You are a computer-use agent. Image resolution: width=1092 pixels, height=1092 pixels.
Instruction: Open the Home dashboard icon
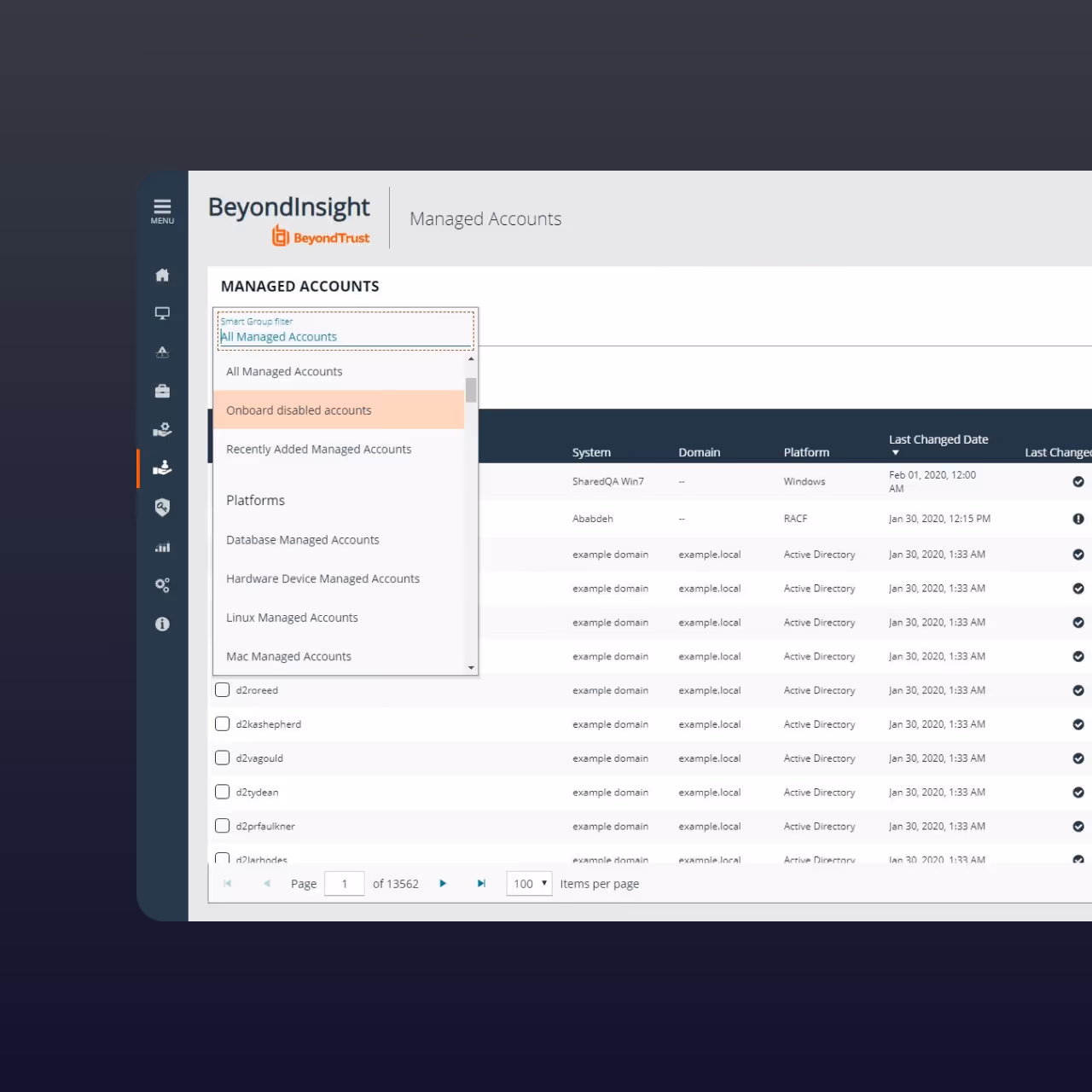pos(162,275)
